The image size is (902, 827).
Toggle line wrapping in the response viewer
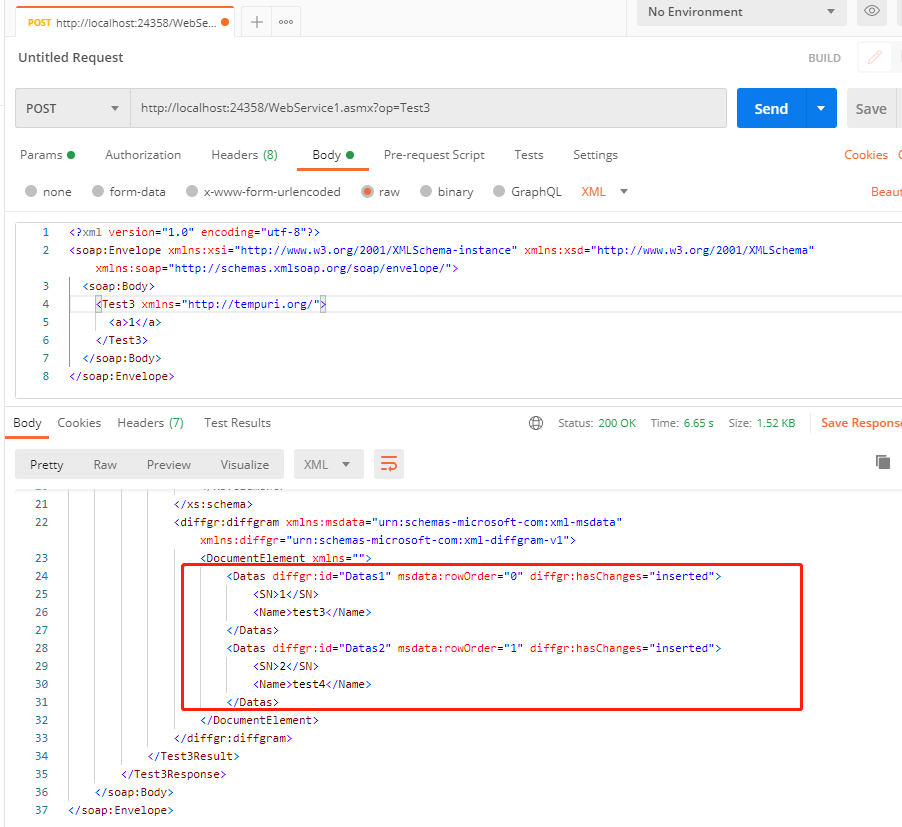(388, 464)
